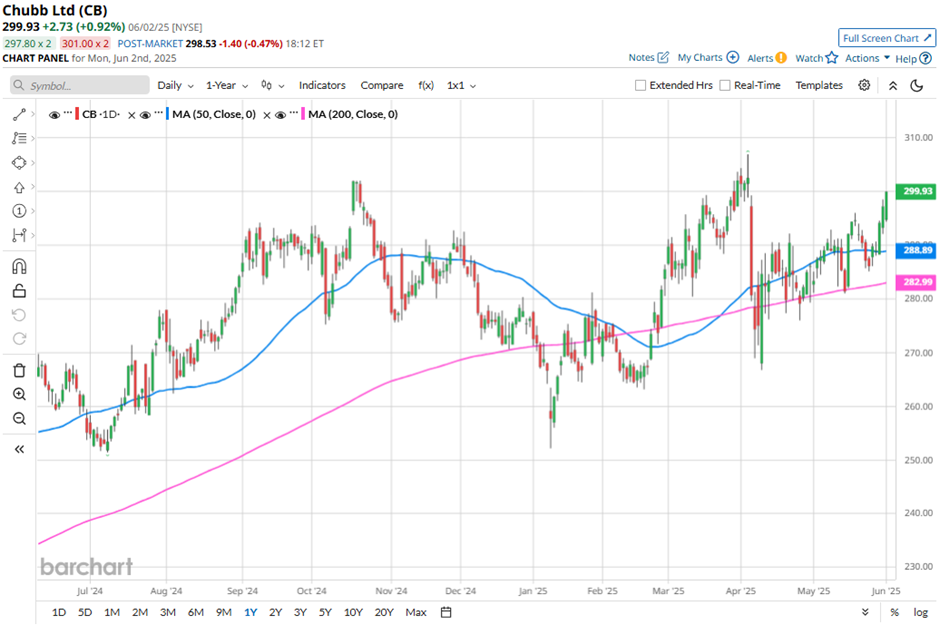Click the 299.93 current price label
940x625 pixels.
(x=916, y=191)
